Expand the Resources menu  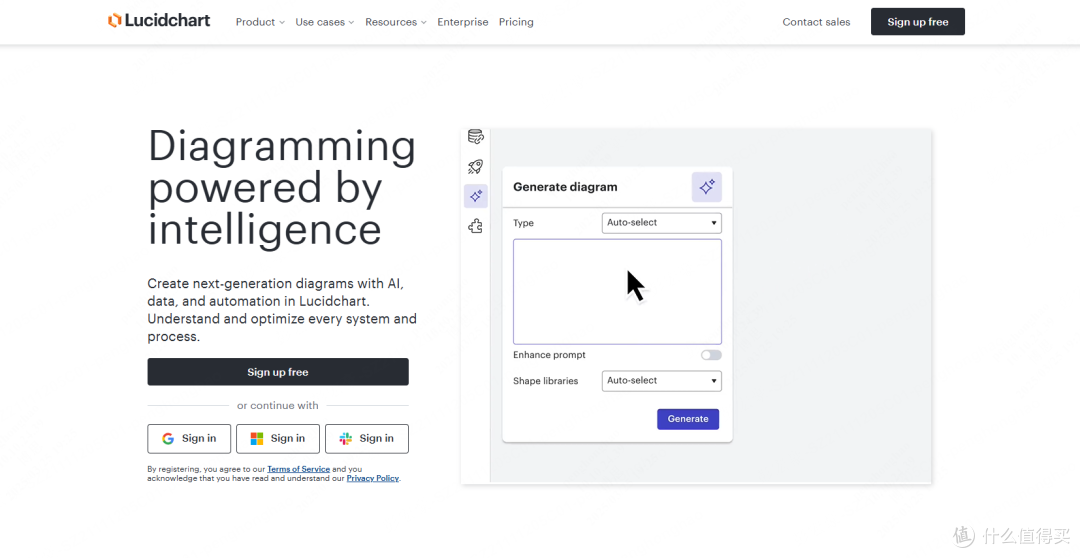pyautogui.click(x=396, y=22)
